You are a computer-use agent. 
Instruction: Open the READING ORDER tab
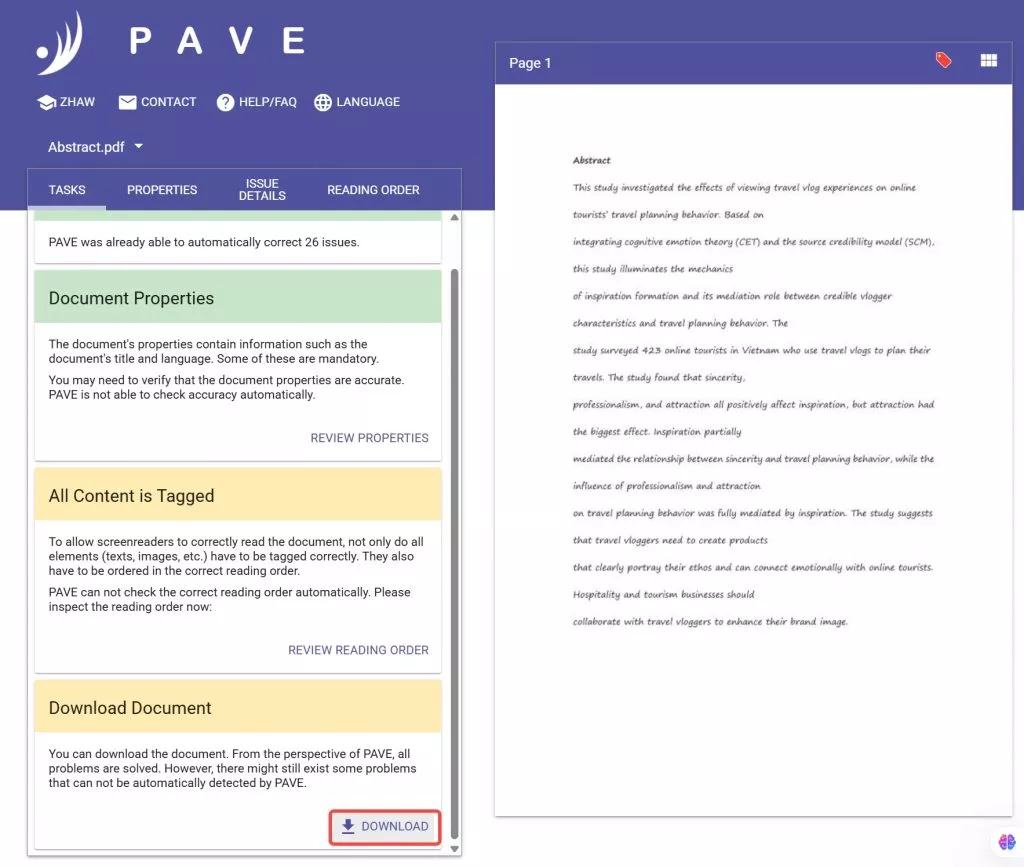pos(373,190)
